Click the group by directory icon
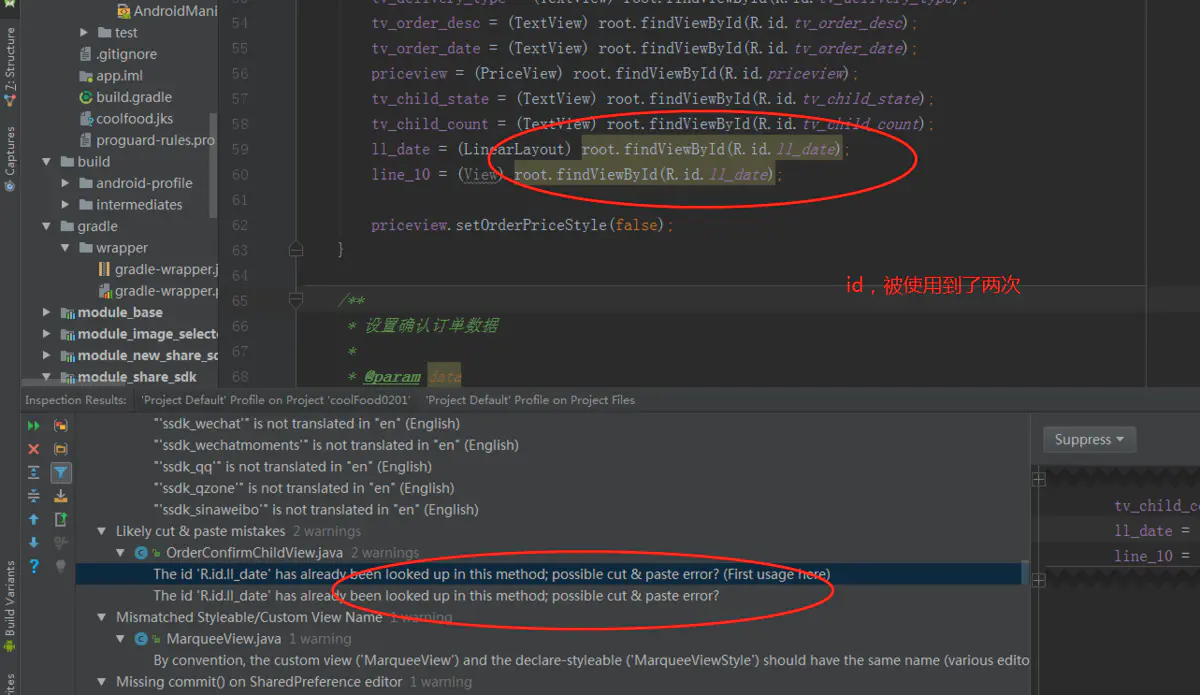Screen dimensions: 1200x695 (x=61, y=449)
